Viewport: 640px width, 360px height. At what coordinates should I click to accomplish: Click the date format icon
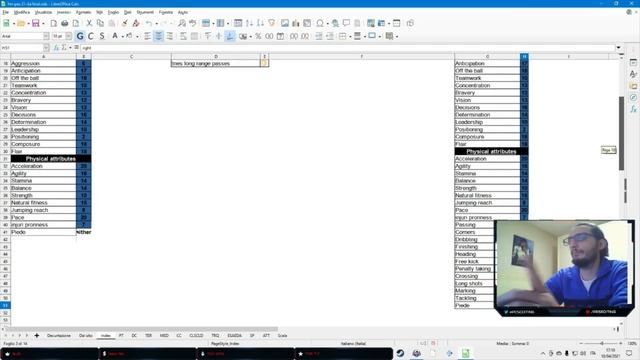280,36
